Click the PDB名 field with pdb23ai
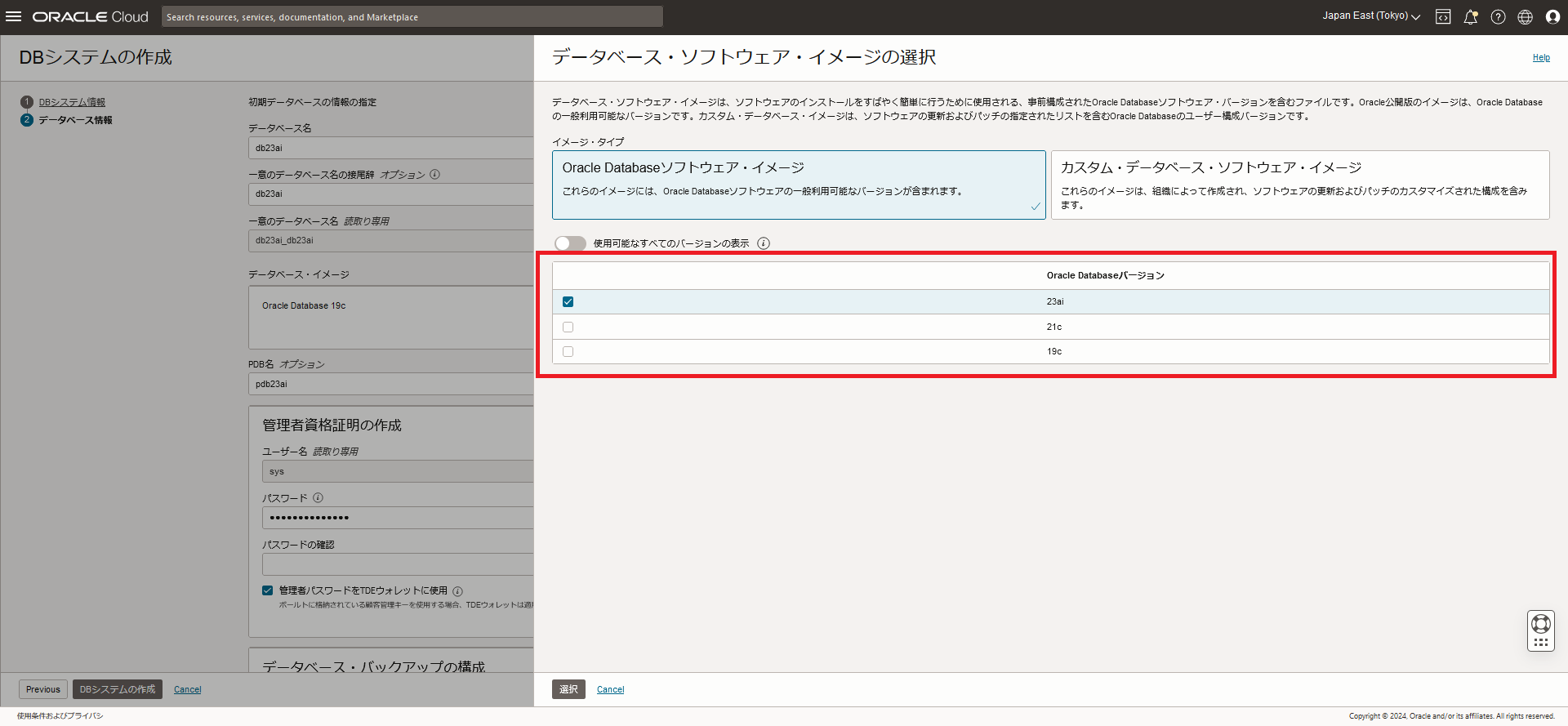This screenshot has height=726, width=1568. tap(391, 384)
